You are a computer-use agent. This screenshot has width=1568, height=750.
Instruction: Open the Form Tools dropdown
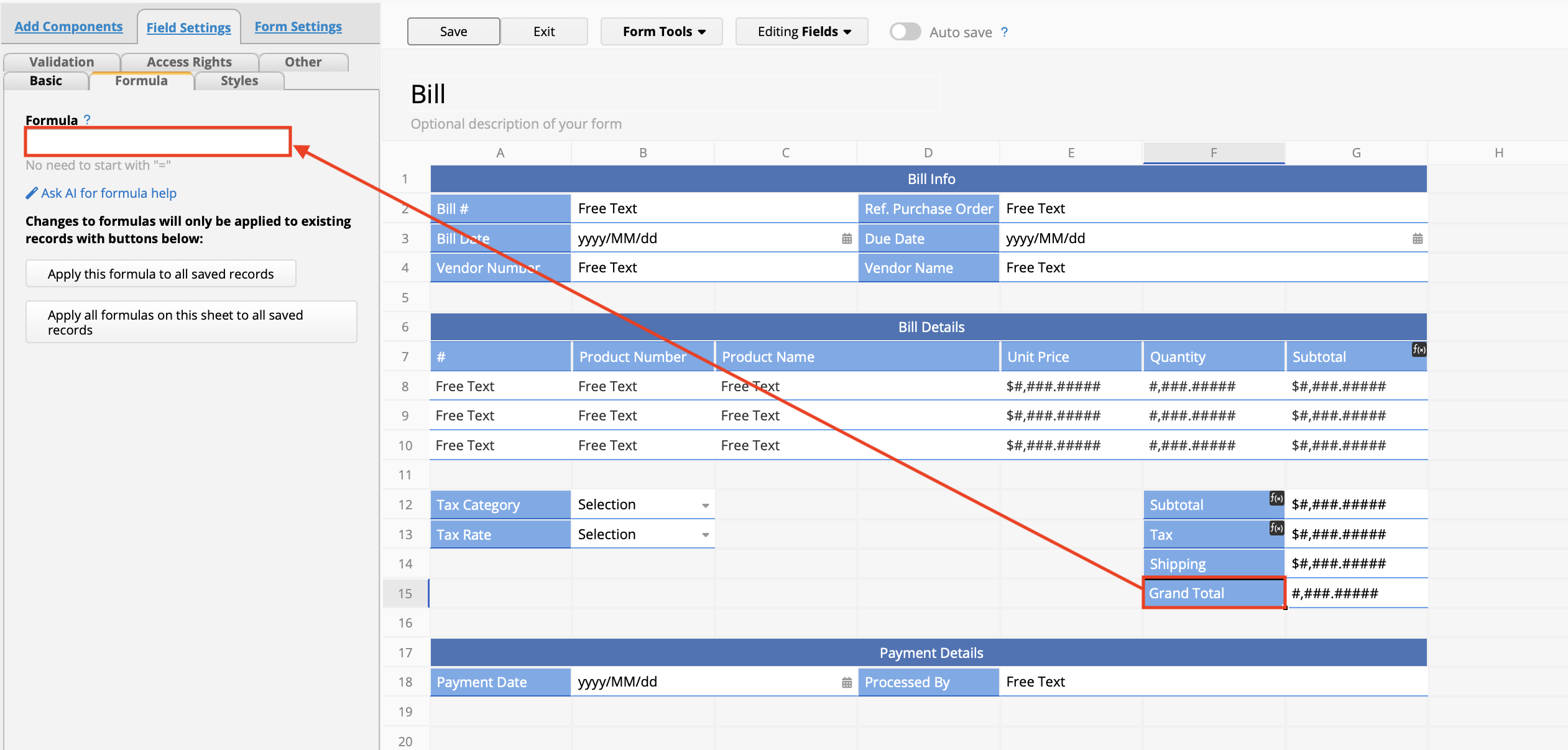[x=662, y=32]
